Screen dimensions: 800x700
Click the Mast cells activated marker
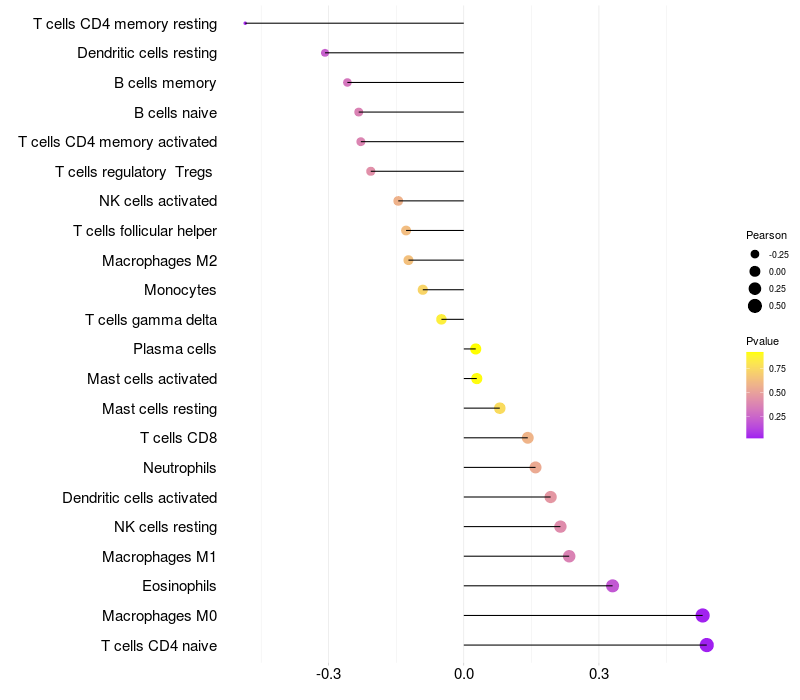click(x=477, y=379)
